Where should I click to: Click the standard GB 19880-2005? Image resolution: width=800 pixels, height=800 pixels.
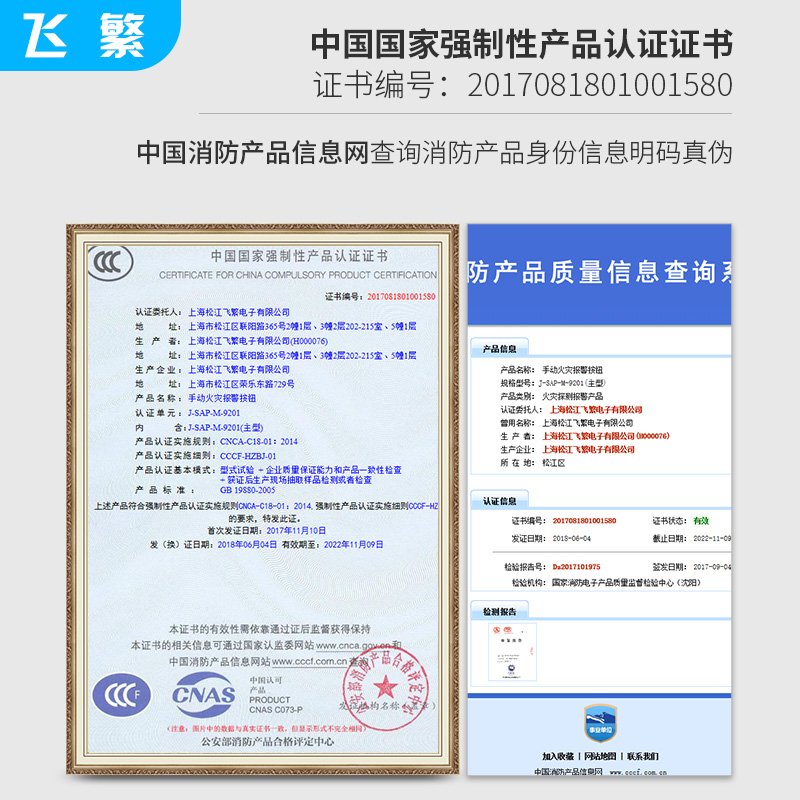247,490
